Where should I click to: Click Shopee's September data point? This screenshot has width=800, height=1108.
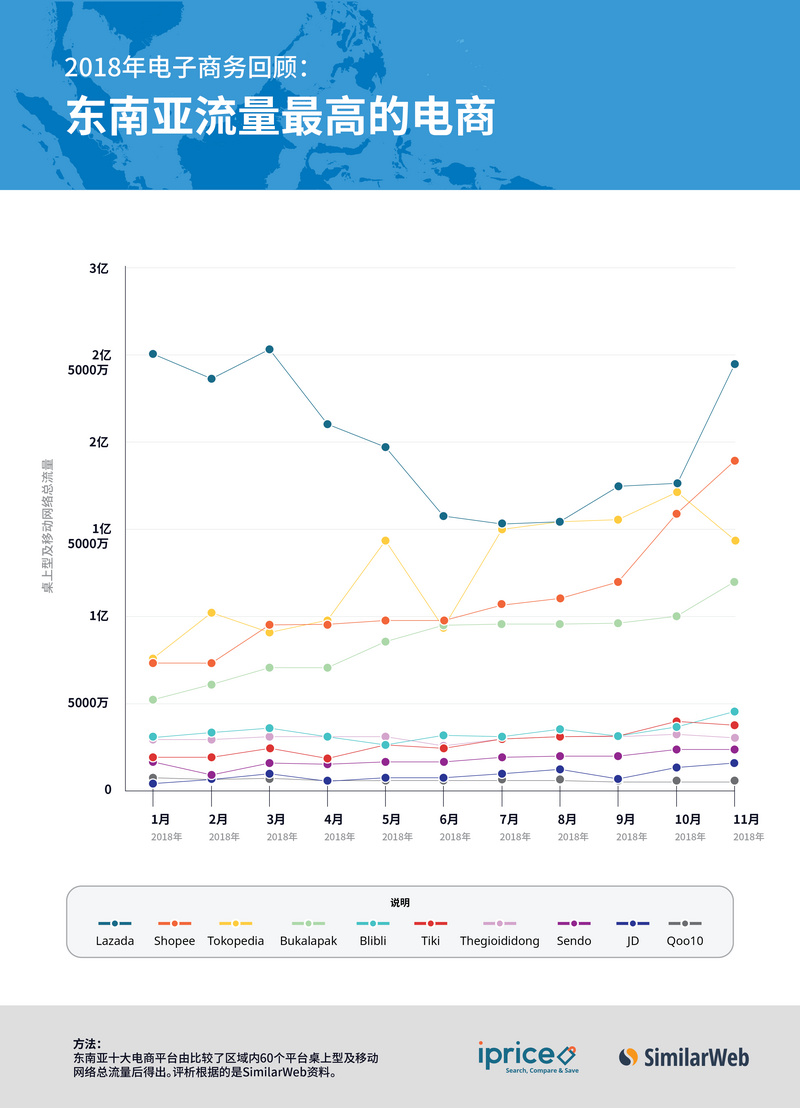pyautogui.click(x=618, y=582)
